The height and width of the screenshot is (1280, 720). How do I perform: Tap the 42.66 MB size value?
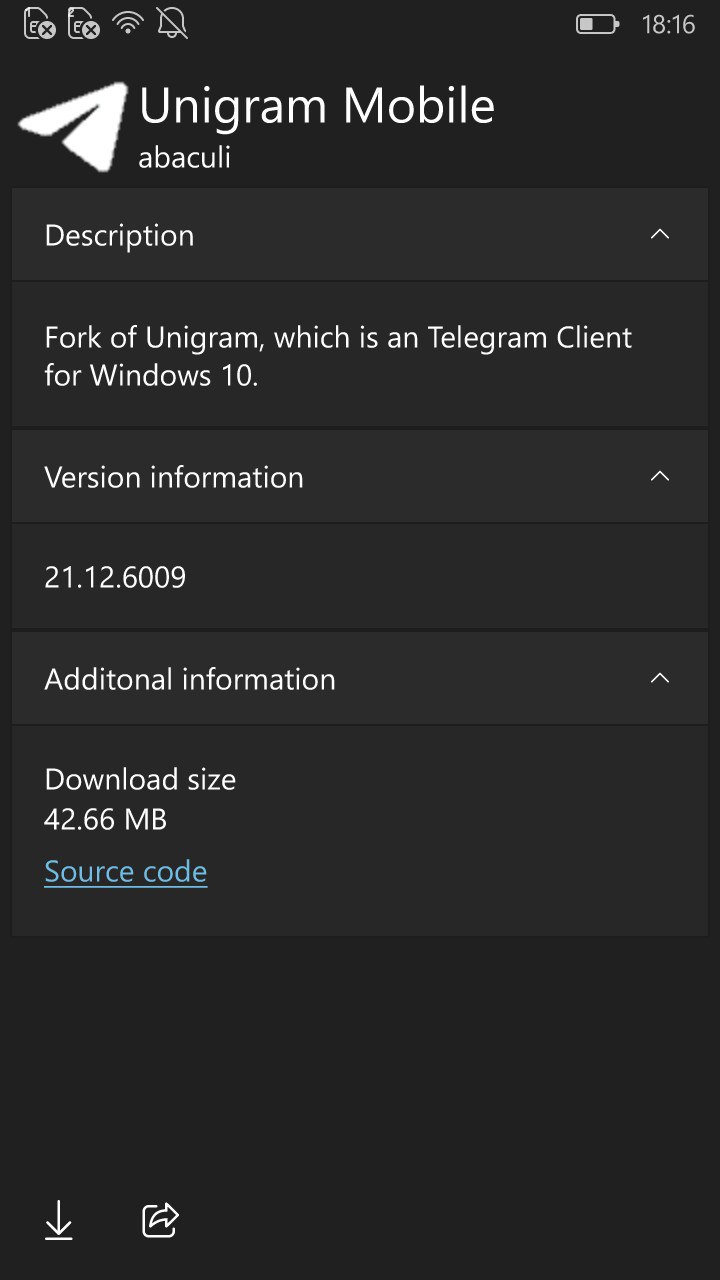click(x=103, y=819)
